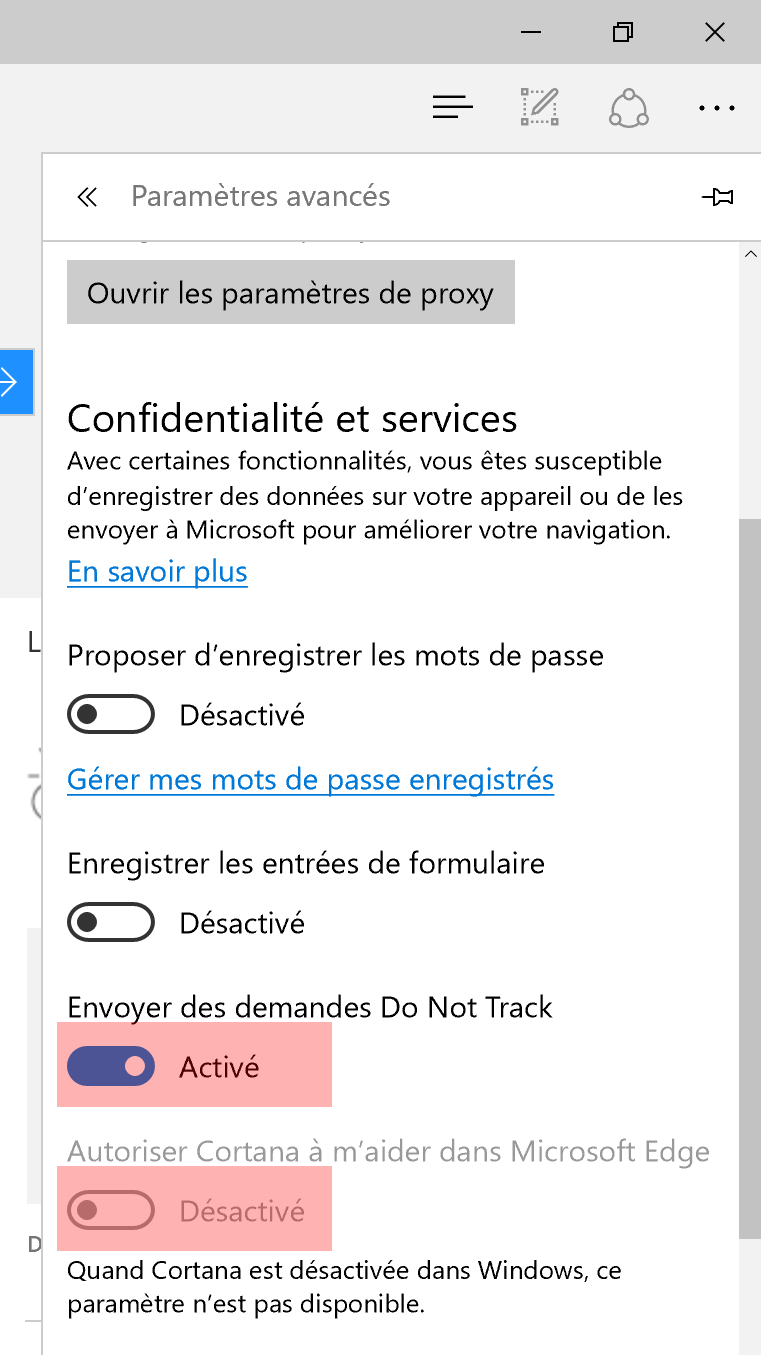Turn on Enregistrer les entrées de formulaire
Viewport: 761px width, 1355px height.
tap(111, 922)
